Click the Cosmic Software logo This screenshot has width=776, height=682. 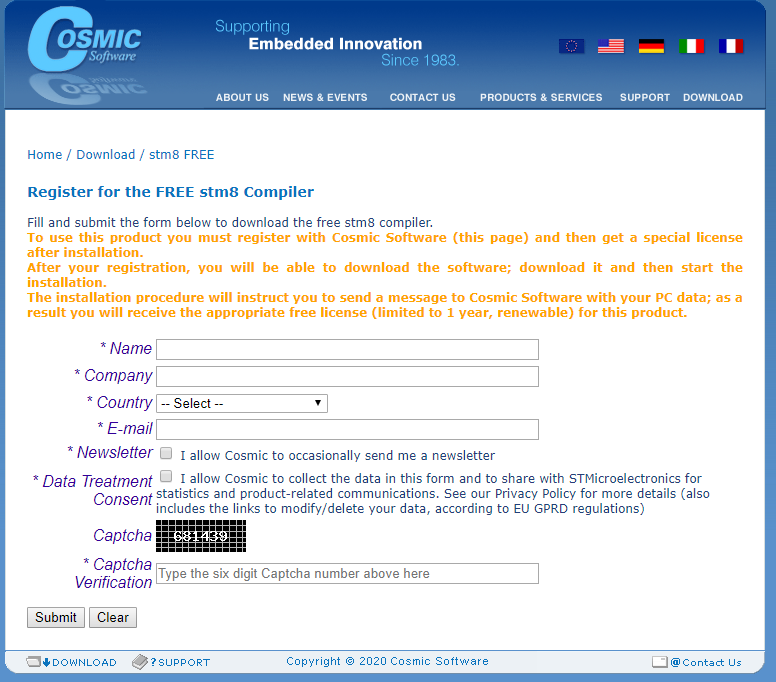(x=84, y=40)
